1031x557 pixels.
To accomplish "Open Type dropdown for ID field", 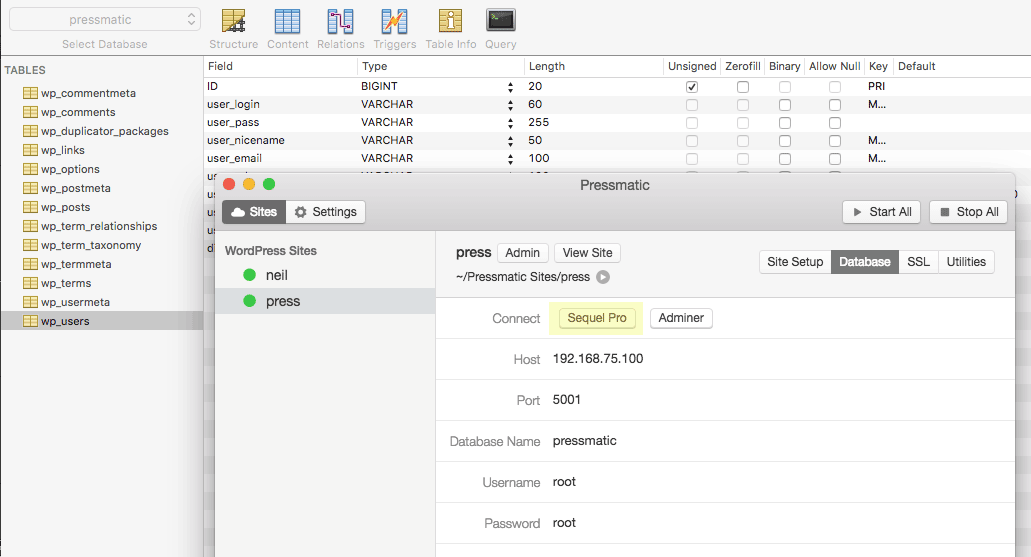I will click(x=510, y=87).
